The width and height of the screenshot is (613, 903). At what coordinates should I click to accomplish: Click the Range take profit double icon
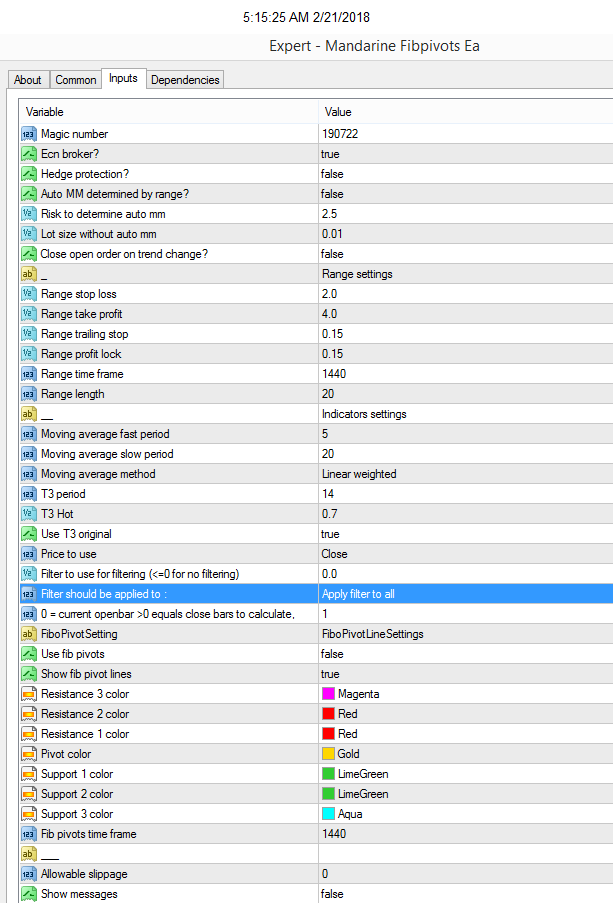pyautogui.click(x=29, y=314)
